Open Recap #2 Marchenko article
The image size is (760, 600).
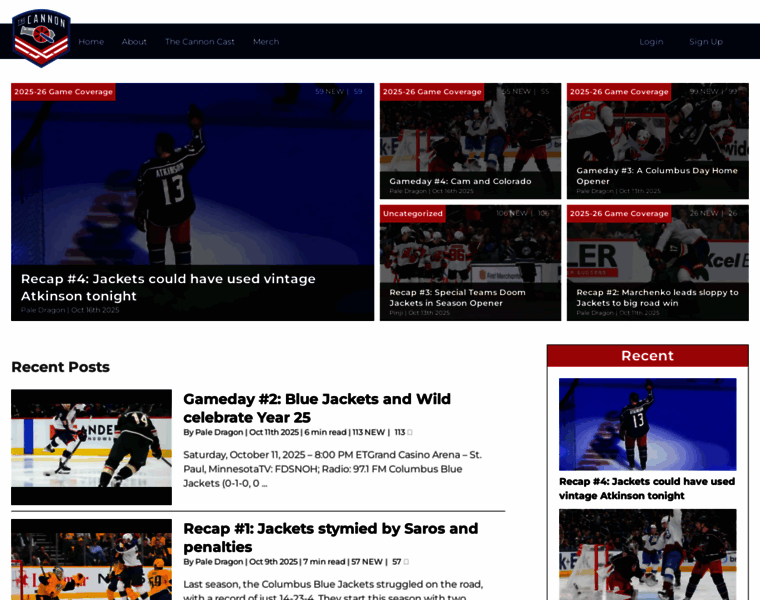coord(657,297)
